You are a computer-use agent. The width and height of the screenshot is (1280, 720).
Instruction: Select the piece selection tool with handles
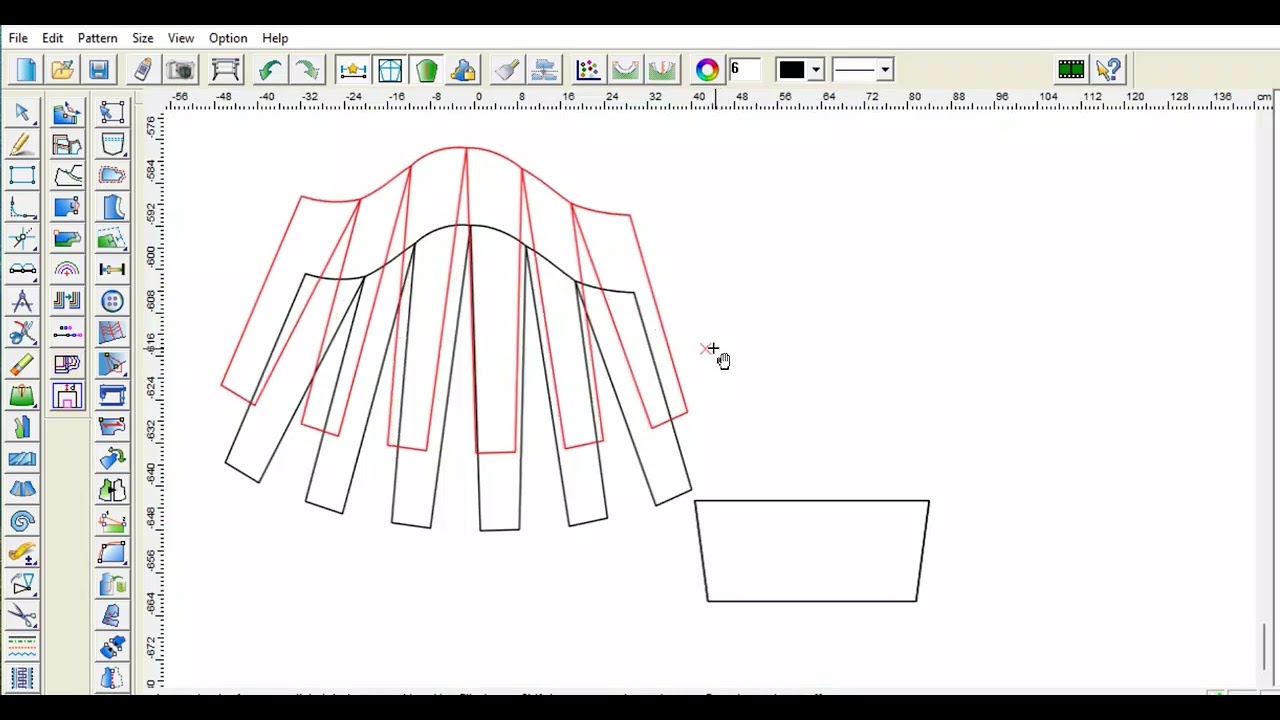coord(112,113)
